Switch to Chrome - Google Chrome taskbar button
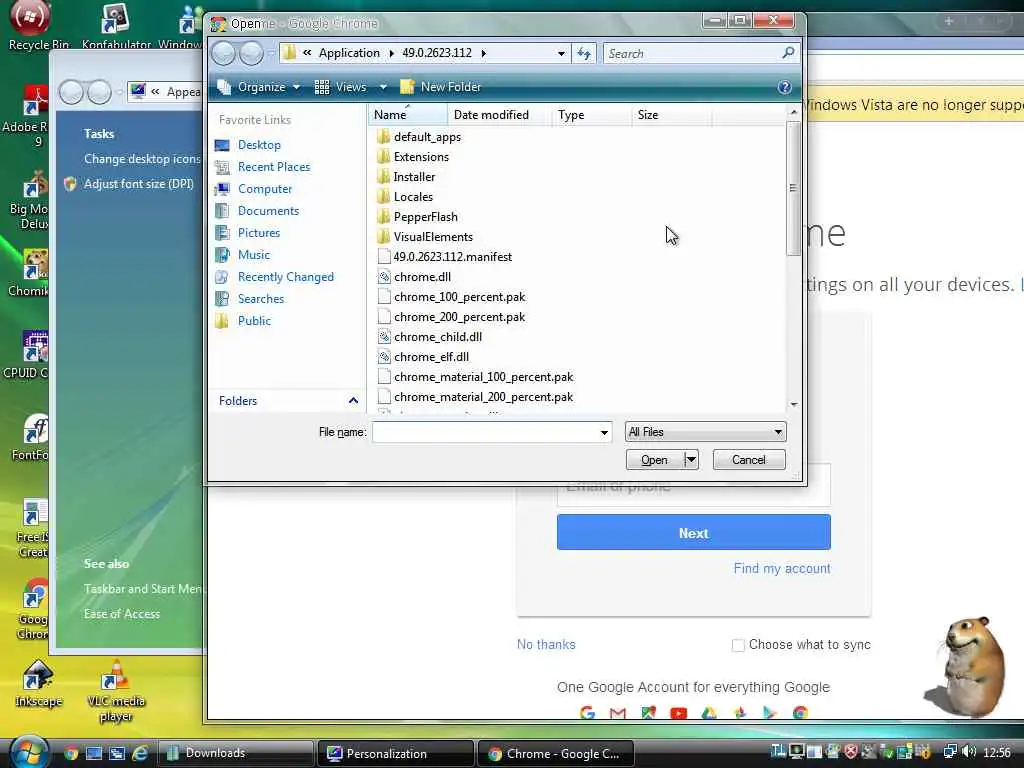The height and width of the screenshot is (768, 1024). (x=556, y=754)
